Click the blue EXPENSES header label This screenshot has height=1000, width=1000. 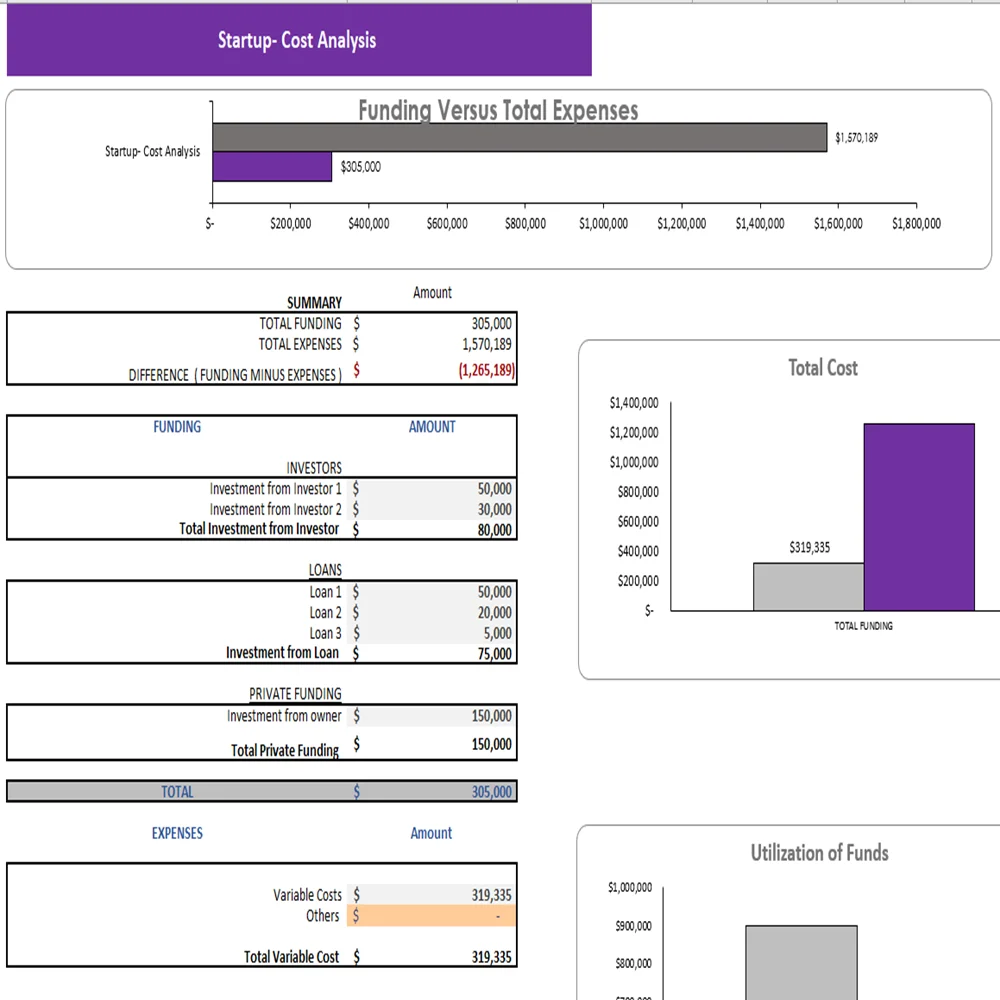click(177, 833)
